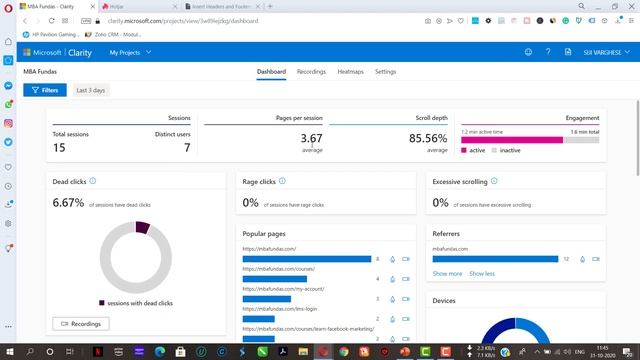The image size is (640, 360).
Task: Show info for Dead clicks
Action: coord(93,181)
